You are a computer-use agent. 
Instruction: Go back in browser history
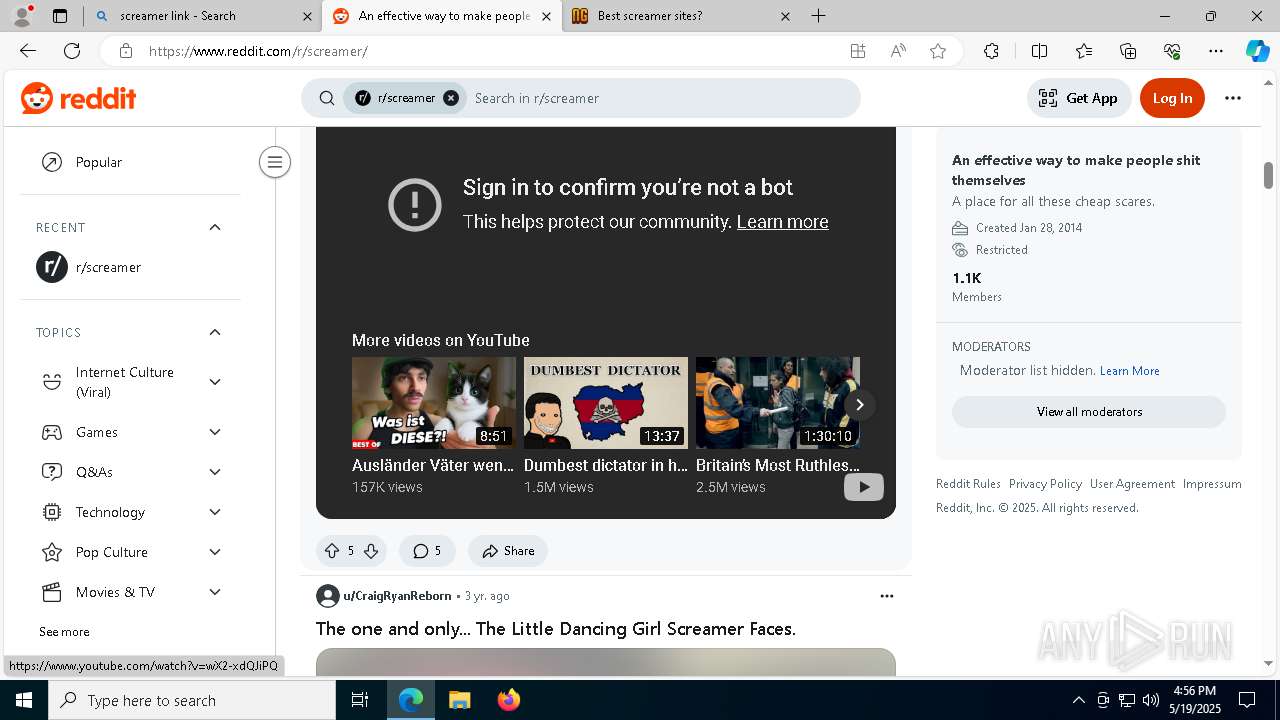(x=28, y=51)
